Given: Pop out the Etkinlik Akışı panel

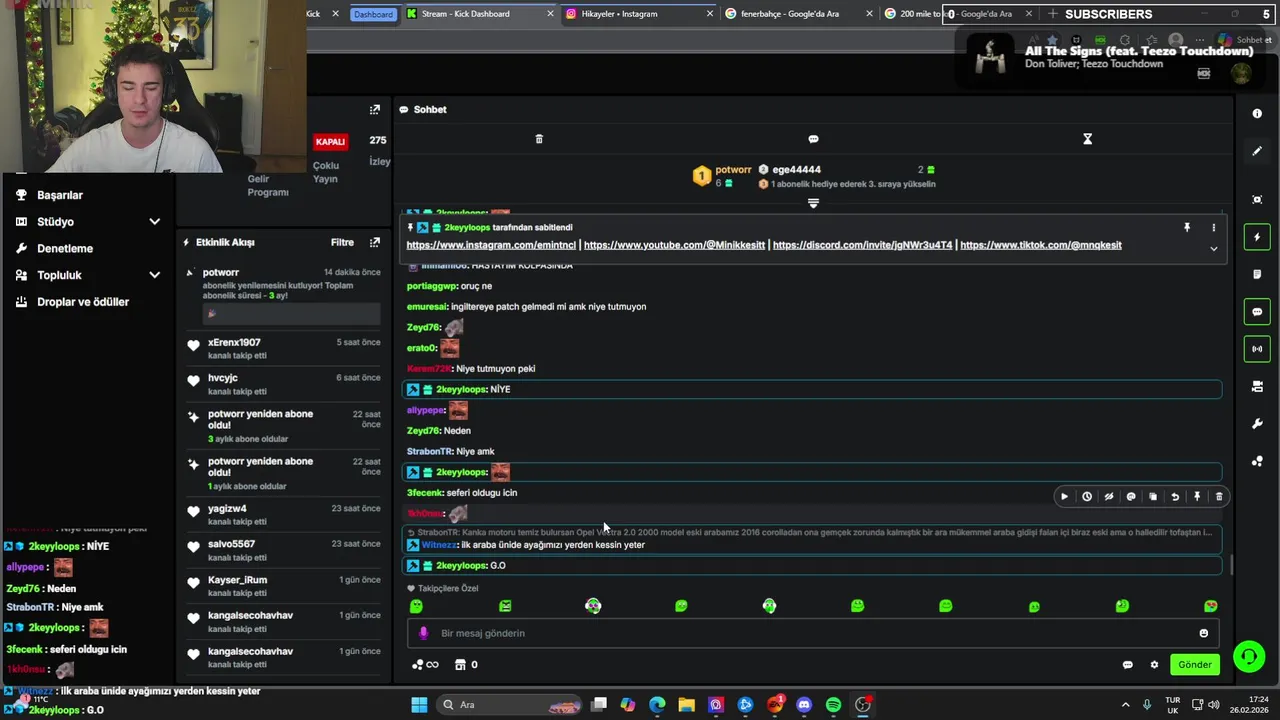Looking at the screenshot, I should point(375,242).
